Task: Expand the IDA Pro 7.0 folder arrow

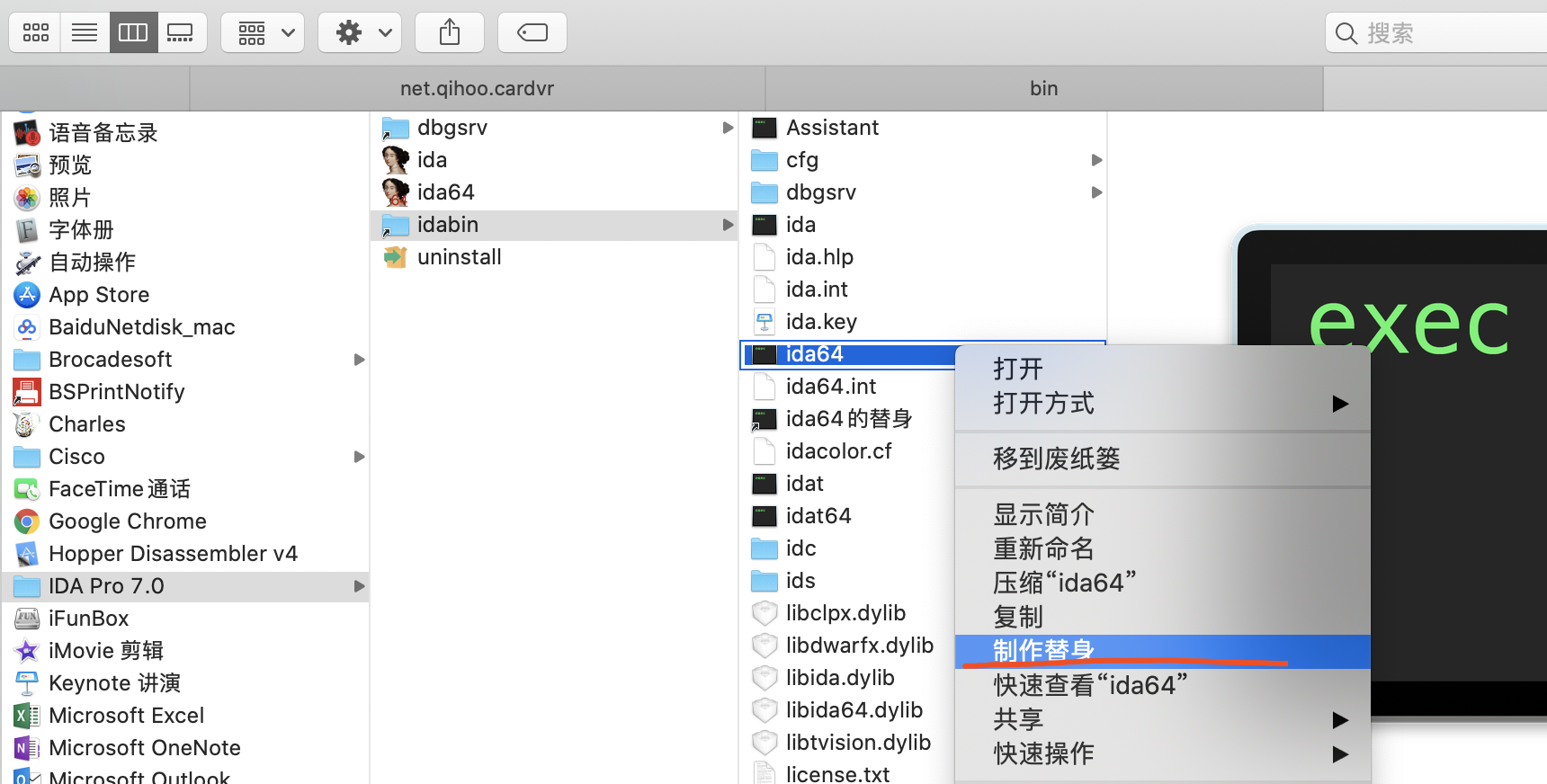Action: point(359,586)
